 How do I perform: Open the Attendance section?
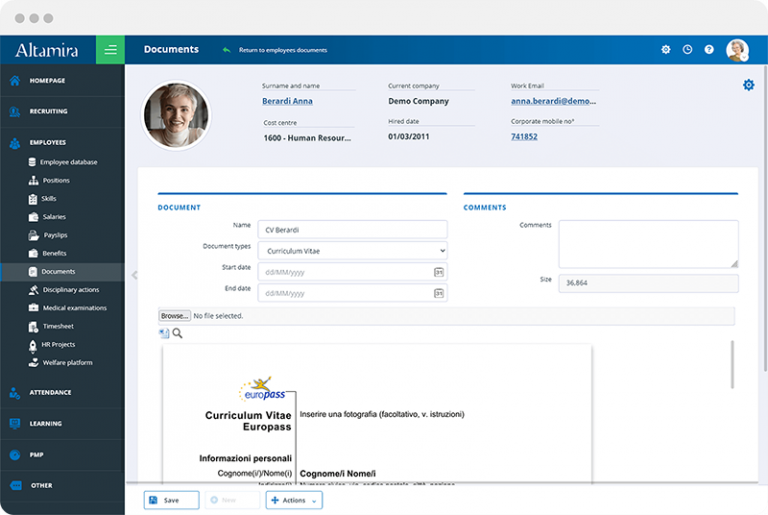[x=50, y=392]
